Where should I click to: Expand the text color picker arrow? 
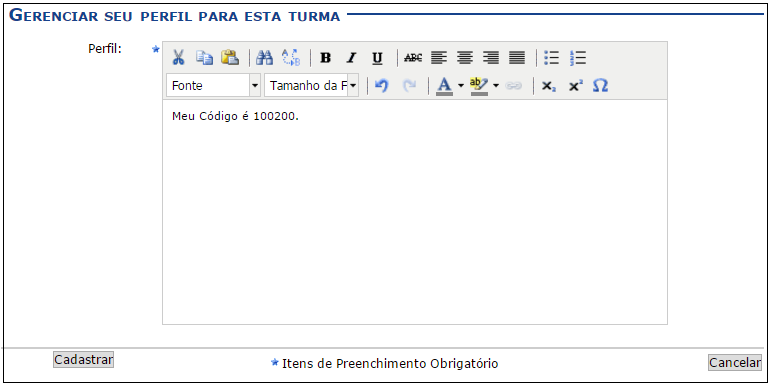click(x=461, y=85)
